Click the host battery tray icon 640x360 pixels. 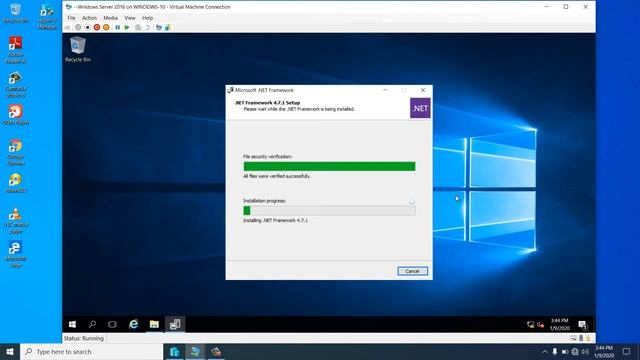565,351
